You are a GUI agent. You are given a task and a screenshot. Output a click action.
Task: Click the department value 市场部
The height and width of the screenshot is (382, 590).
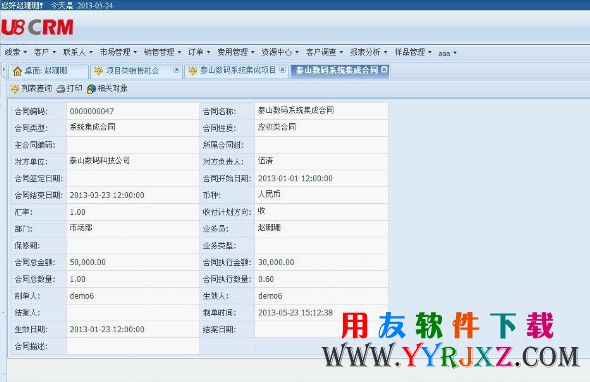[x=81, y=228]
